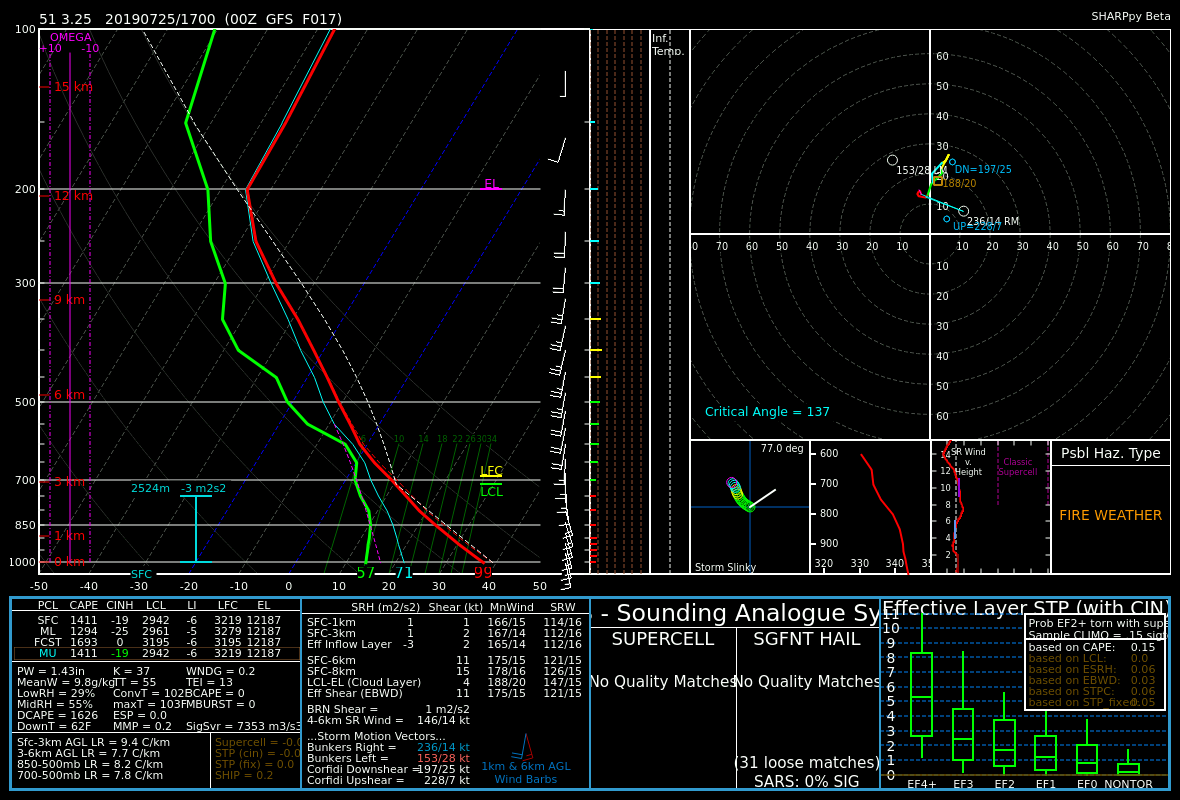Click the magenta EL level marker
Screen dimensions: 1180x800
tap(491, 184)
